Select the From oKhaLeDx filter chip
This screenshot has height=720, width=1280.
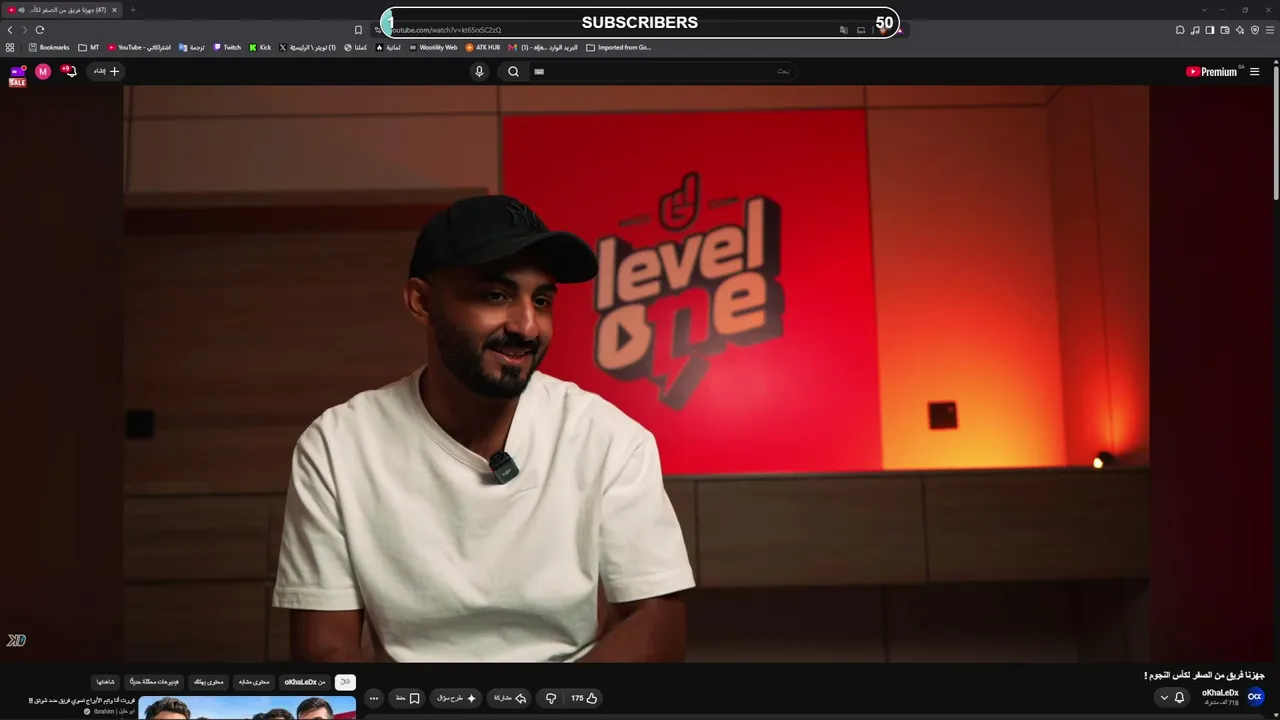(305, 682)
